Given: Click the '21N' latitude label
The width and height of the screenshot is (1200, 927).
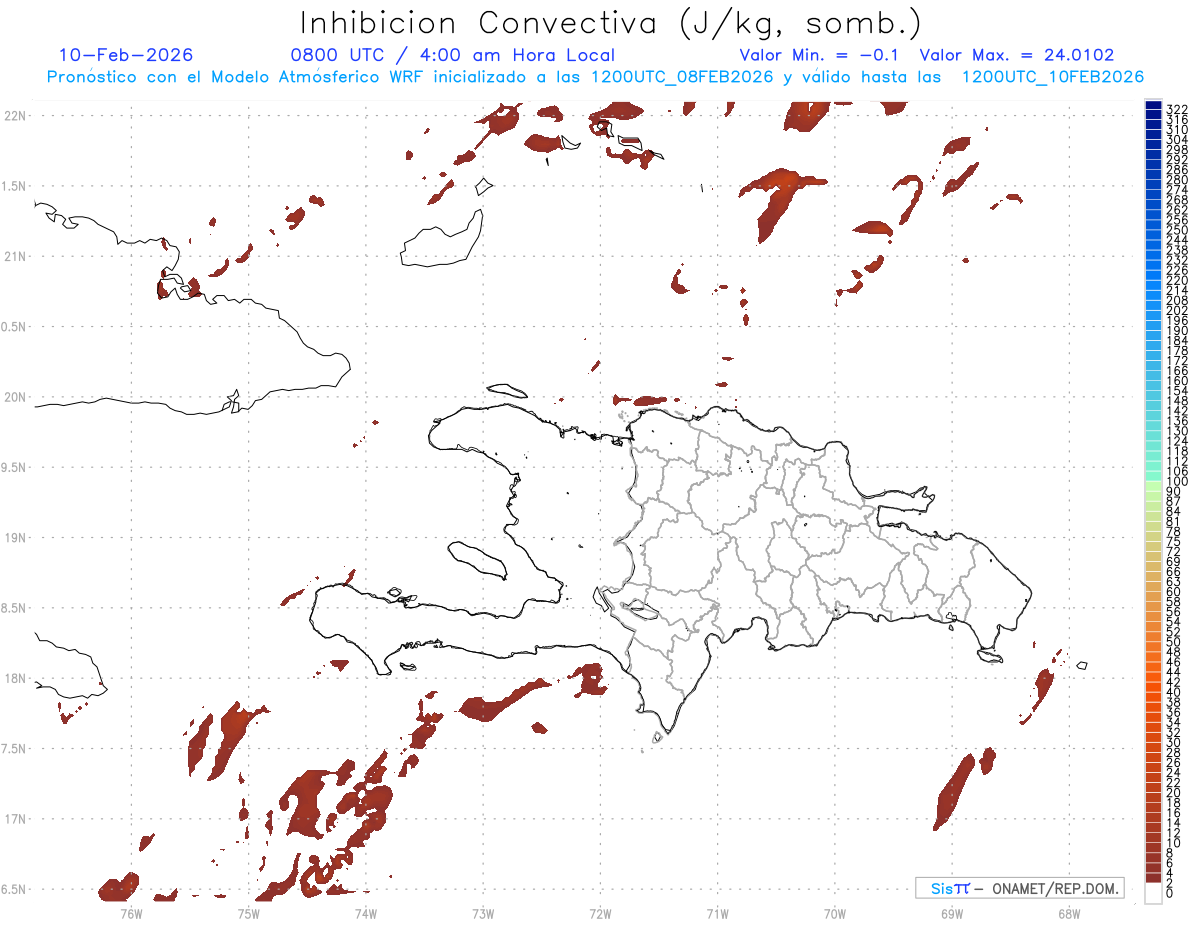Looking at the screenshot, I should coord(15,256).
